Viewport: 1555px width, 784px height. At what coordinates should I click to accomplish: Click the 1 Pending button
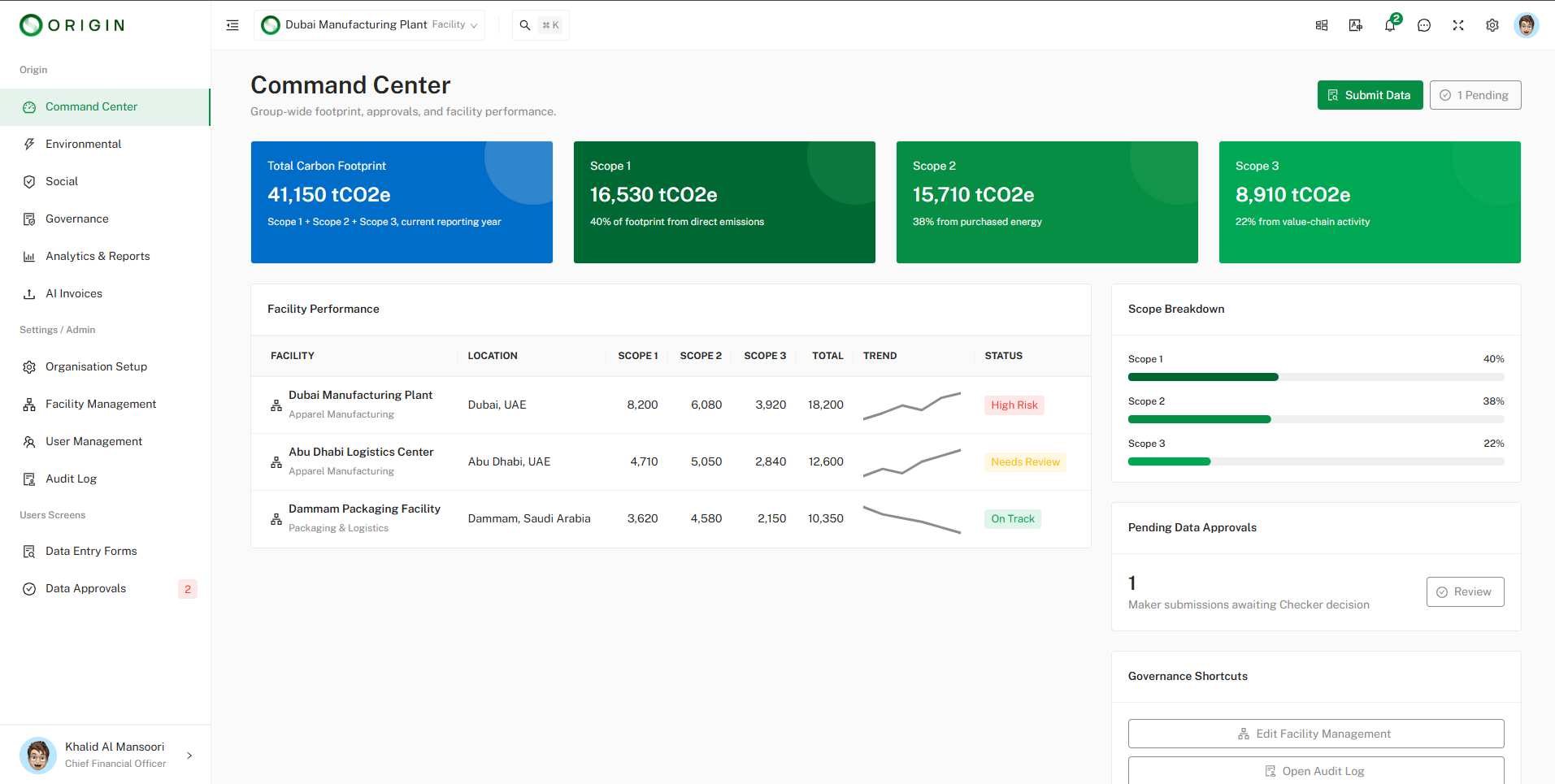pos(1475,95)
